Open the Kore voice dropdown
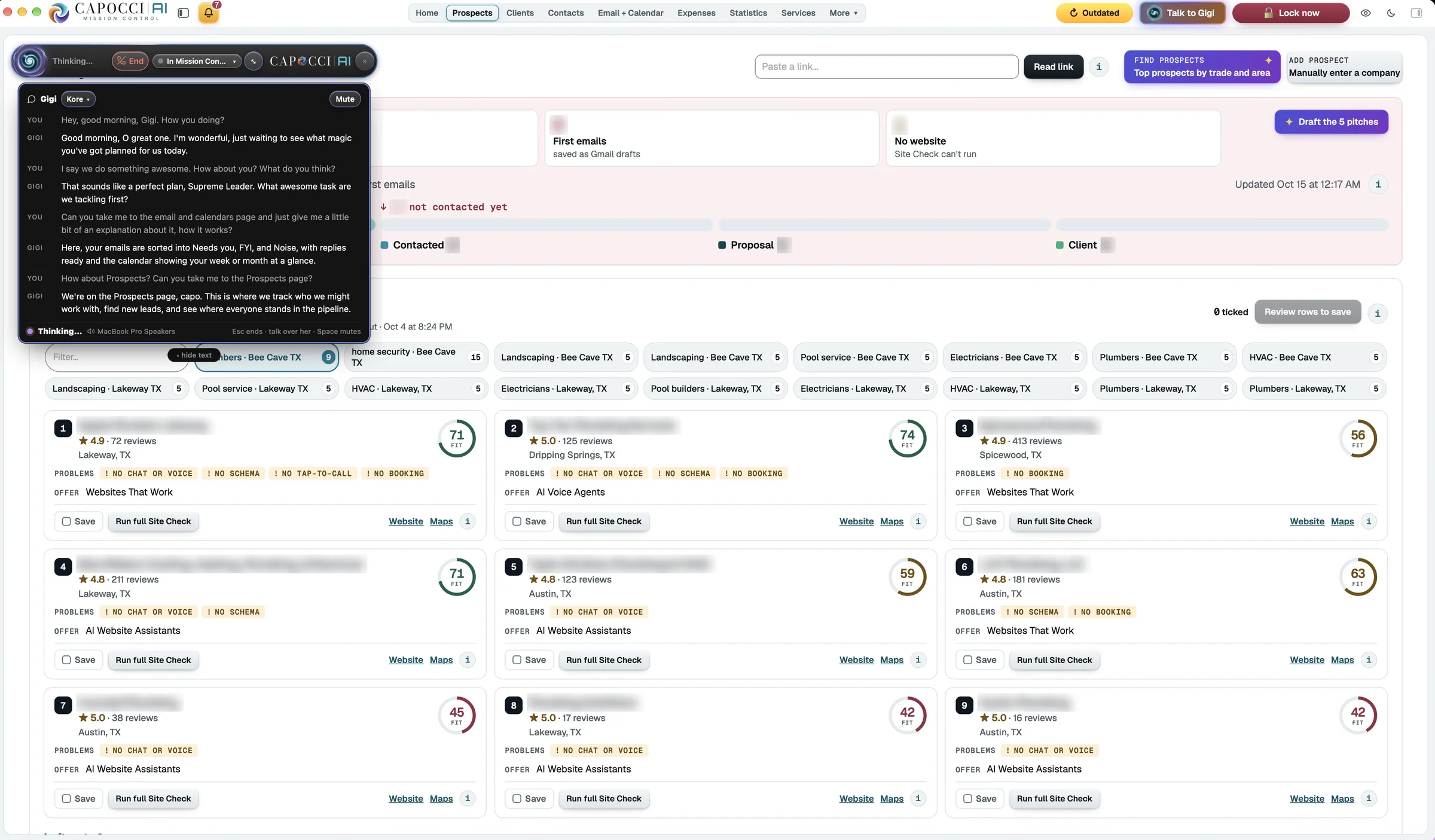Image resolution: width=1435 pixels, height=840 pixels. [78, 99]
